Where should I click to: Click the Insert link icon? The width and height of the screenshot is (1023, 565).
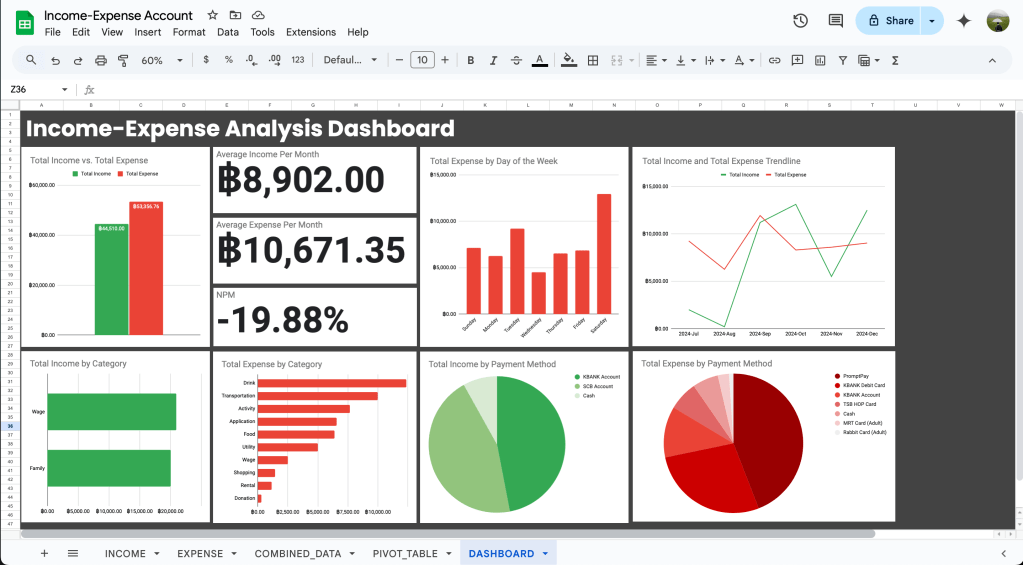[x=774, y=60]
